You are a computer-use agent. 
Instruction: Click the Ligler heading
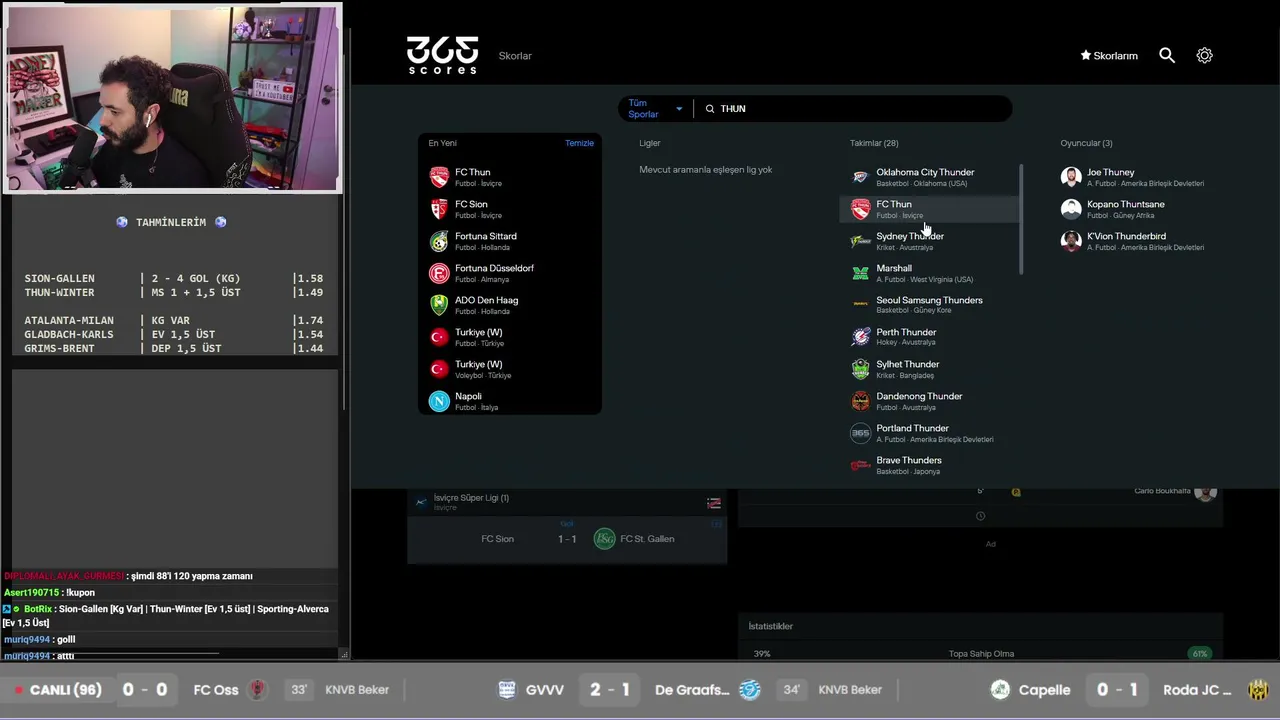point(650,143)
